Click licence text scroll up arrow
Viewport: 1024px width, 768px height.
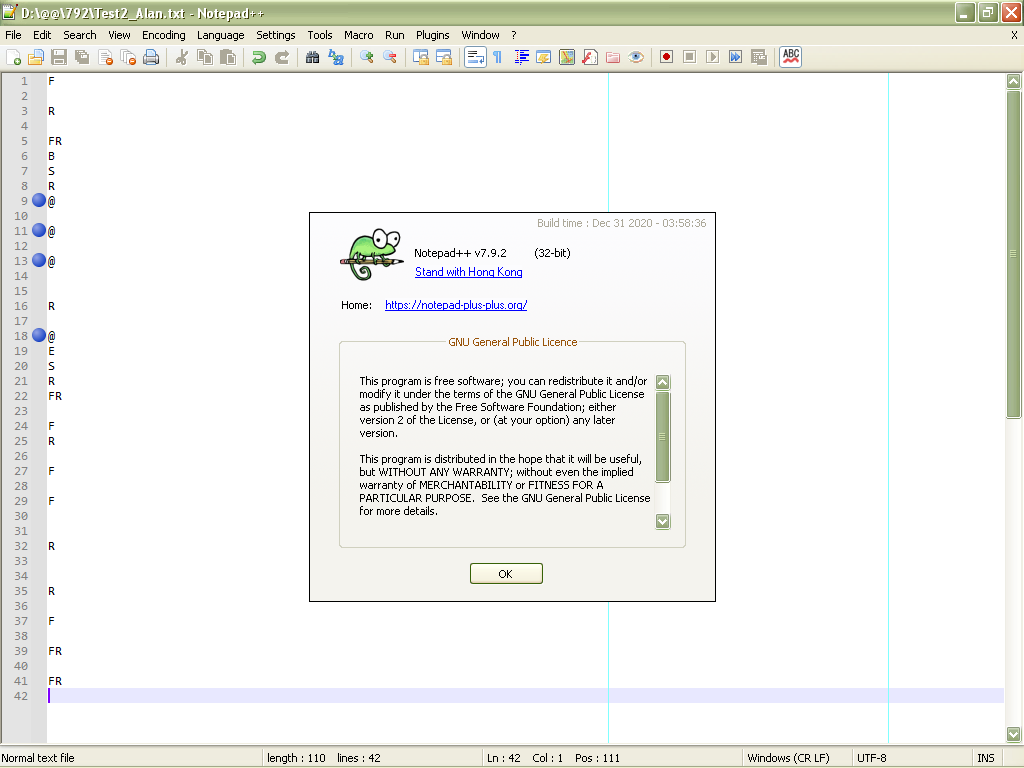(662, 383)
